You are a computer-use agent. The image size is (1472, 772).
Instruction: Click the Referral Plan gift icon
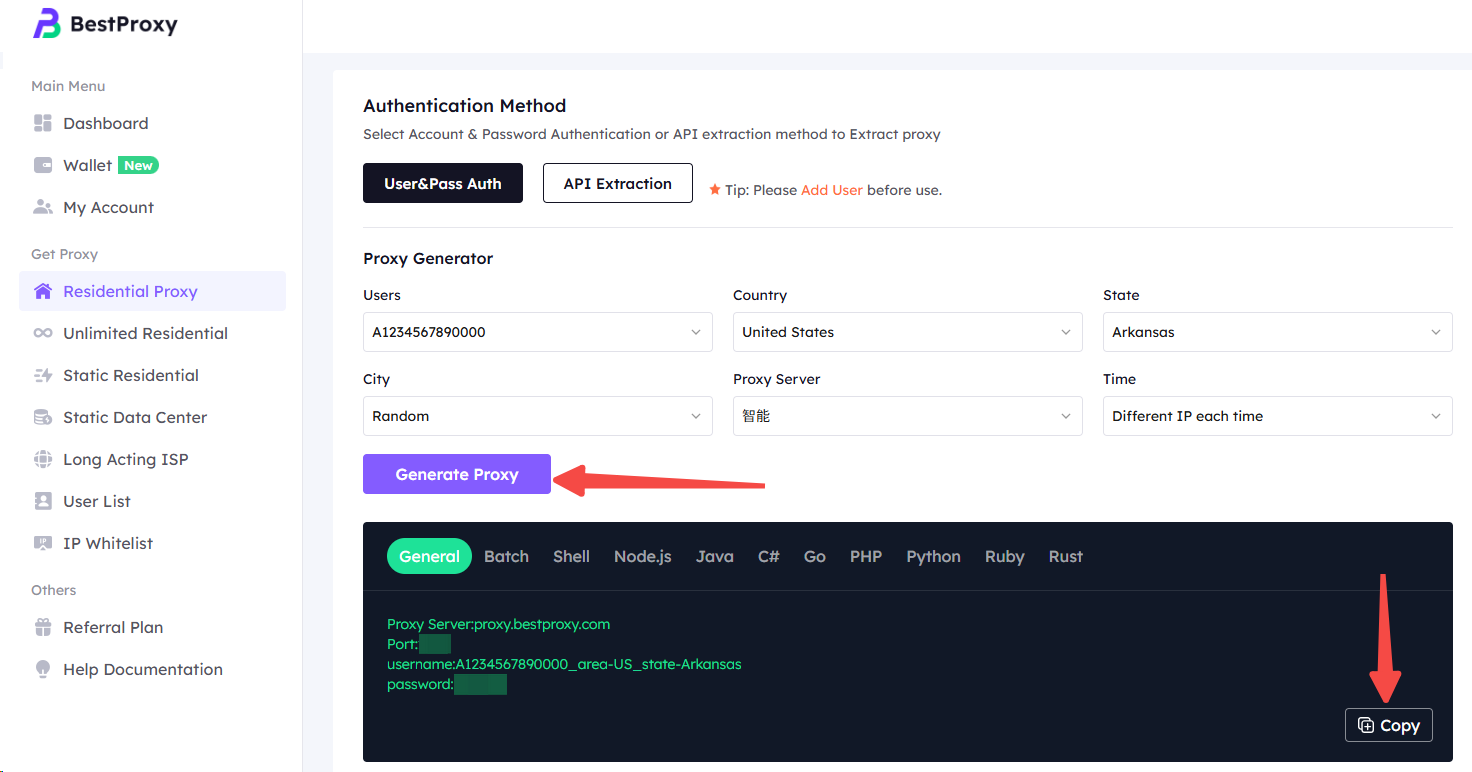click(43, 627)
